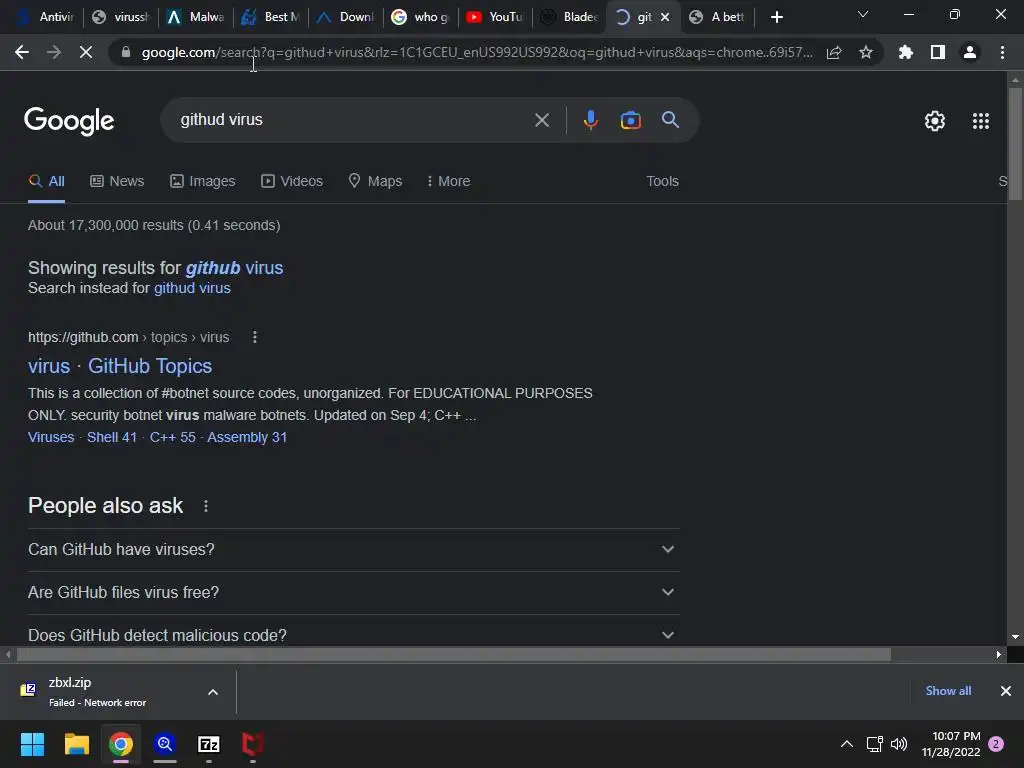The height and width of the screenshot is (768, 1024).
Task: Open the 'Shell 41' sublink
Action: tap(112, 437)
